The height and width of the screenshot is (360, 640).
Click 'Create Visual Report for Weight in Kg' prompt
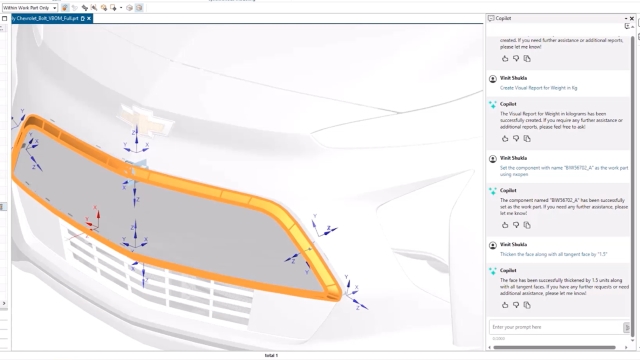tap(538, 88)
